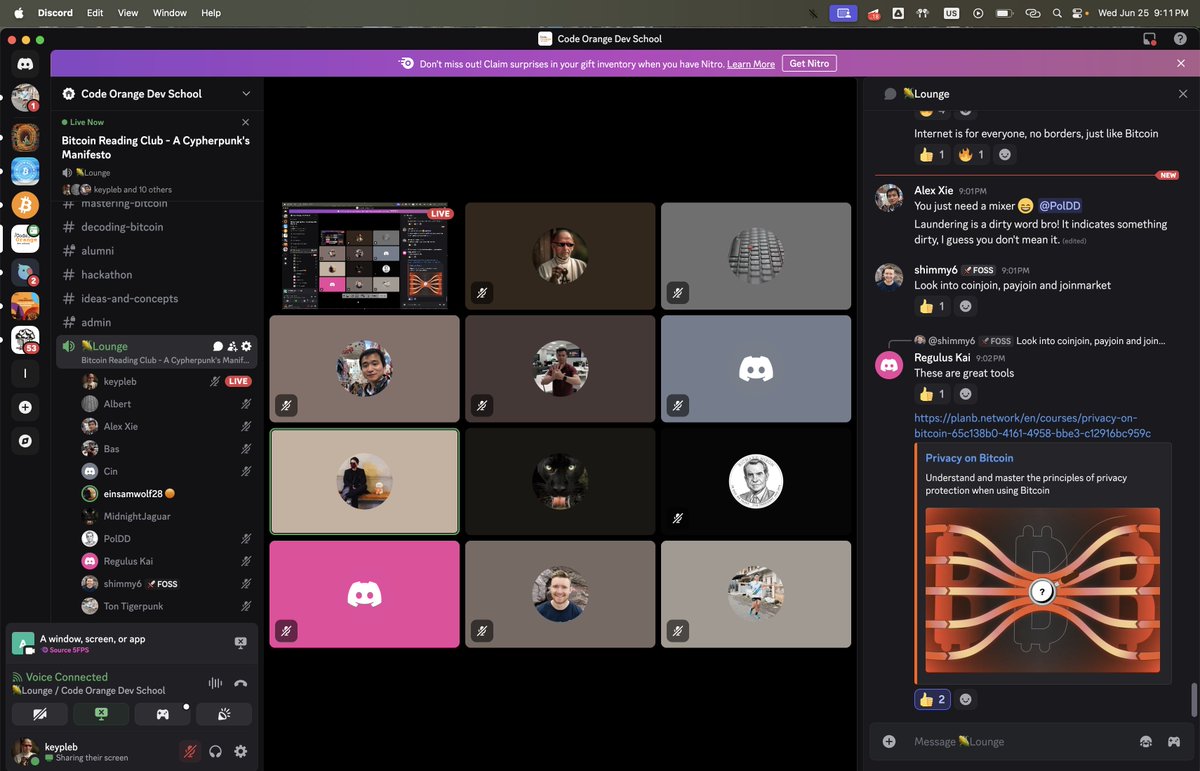Click the @PolDD mention
The width and height of the screenshot is (1200, 771).
(x=1060, y=206)
